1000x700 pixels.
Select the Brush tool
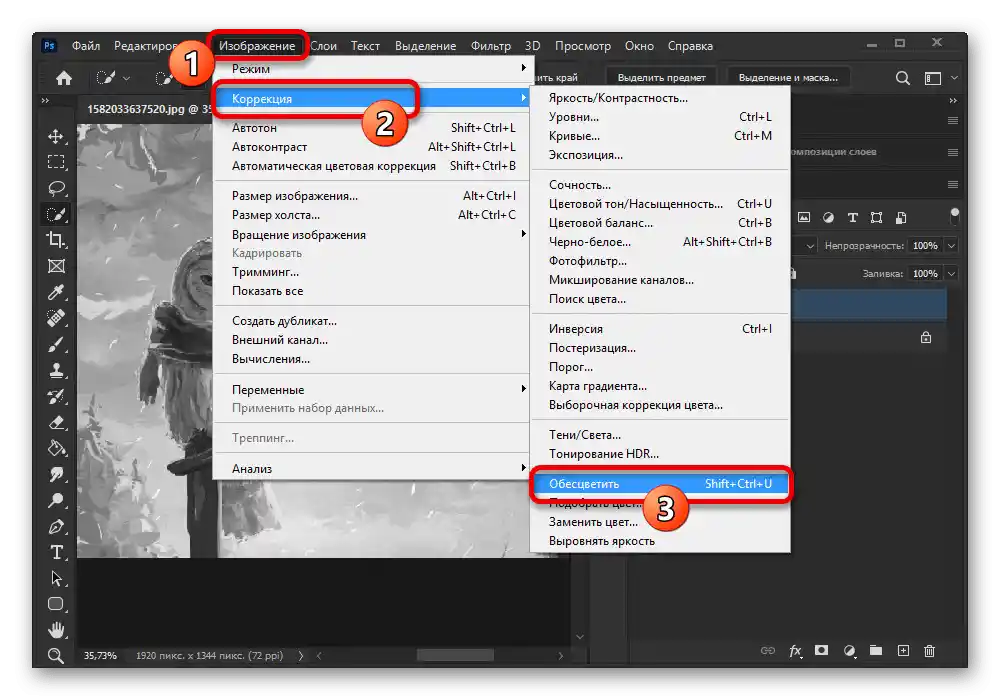point(57,346)
